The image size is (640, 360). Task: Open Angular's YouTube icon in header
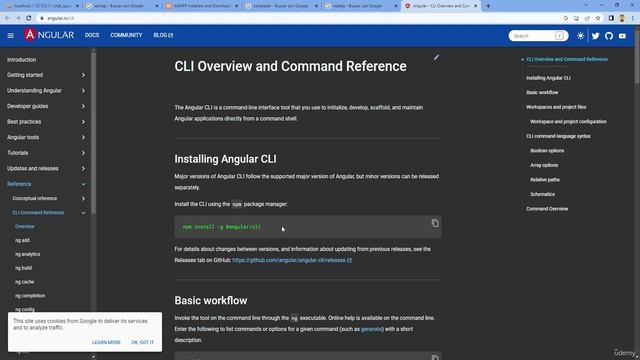(622, 36)
